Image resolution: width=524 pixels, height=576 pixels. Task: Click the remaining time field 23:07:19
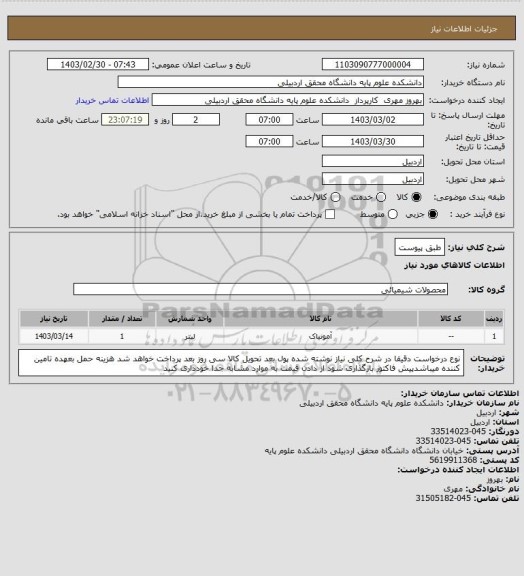[x=125, y=120]
